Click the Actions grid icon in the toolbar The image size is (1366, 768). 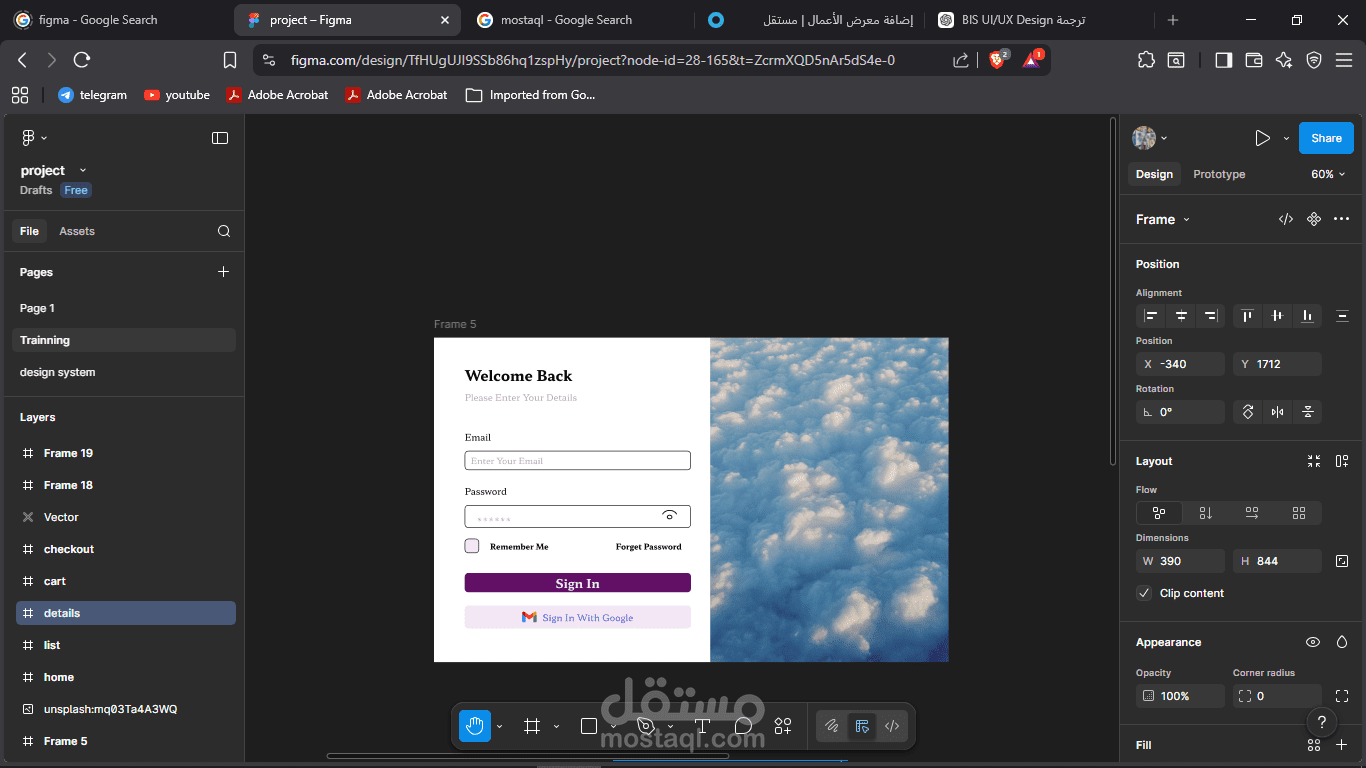click(783, 726)
